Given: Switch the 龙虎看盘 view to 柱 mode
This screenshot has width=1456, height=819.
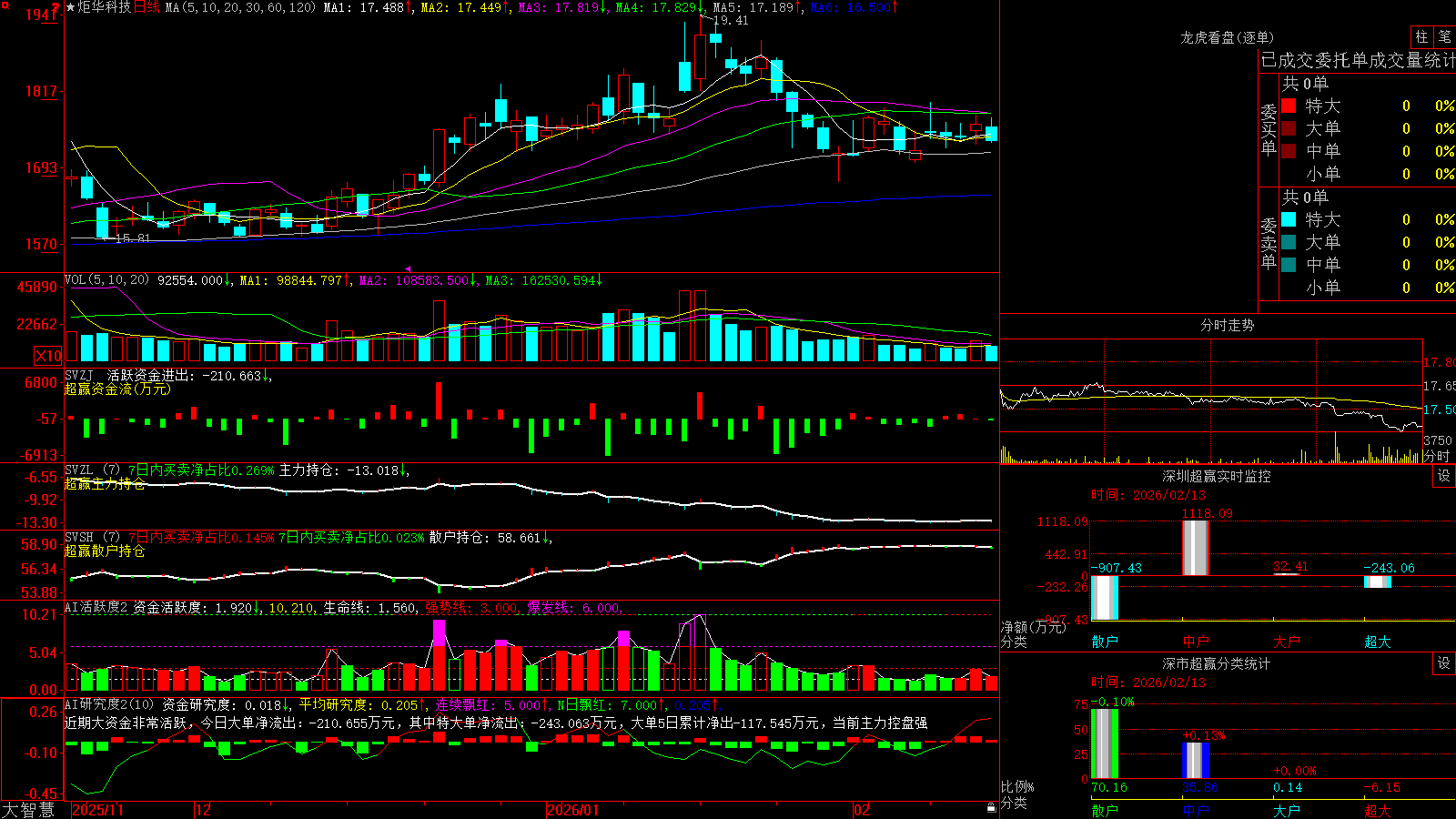Looking at the screenshot, I should click(1421, 36).
